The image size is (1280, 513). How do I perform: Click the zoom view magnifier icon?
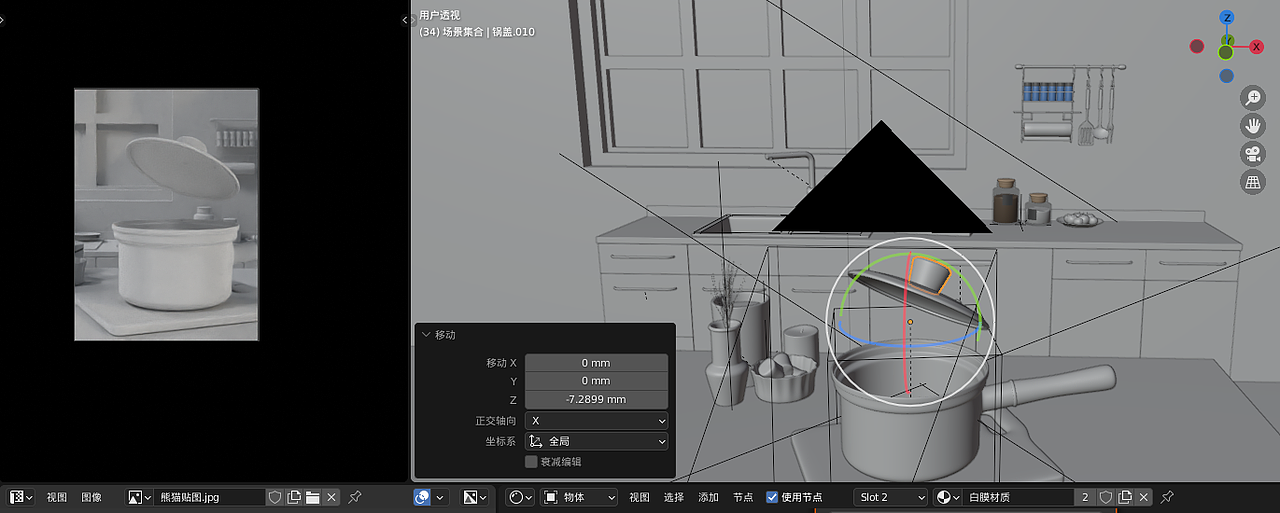(x=1253, y=98)
